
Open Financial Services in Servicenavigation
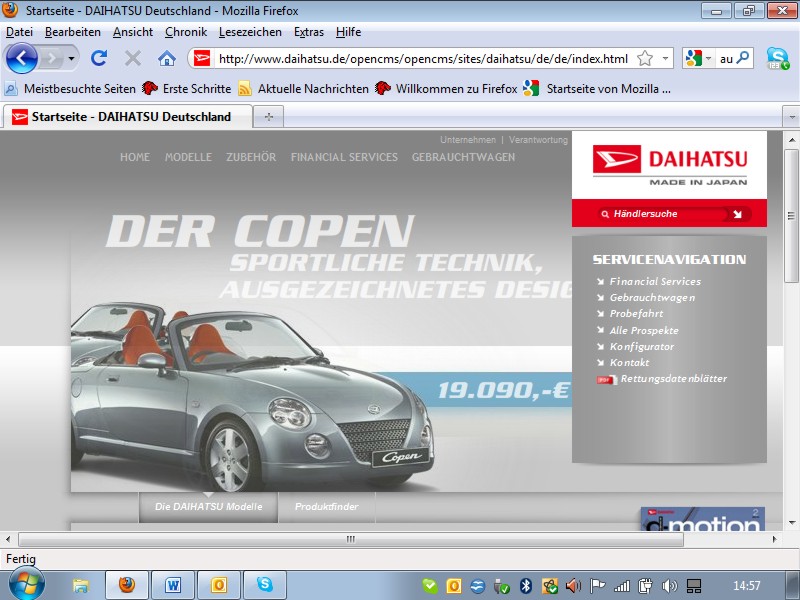655,281
